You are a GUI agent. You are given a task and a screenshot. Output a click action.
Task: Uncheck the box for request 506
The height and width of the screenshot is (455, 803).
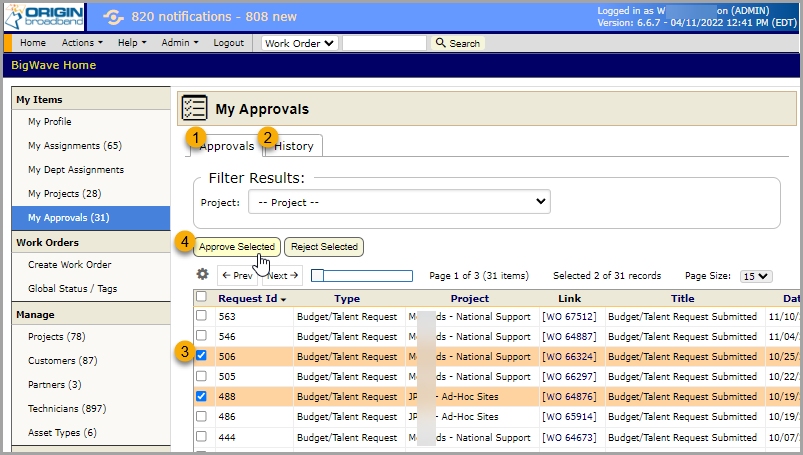(201, 356)
